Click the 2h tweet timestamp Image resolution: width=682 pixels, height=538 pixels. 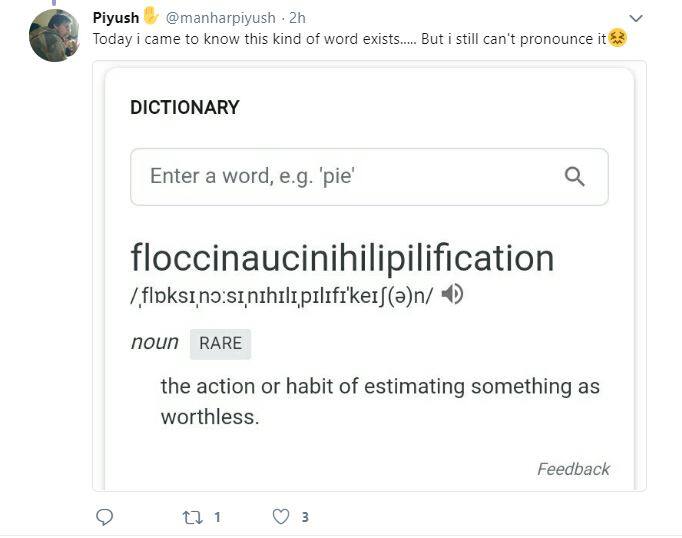point(297,18)
